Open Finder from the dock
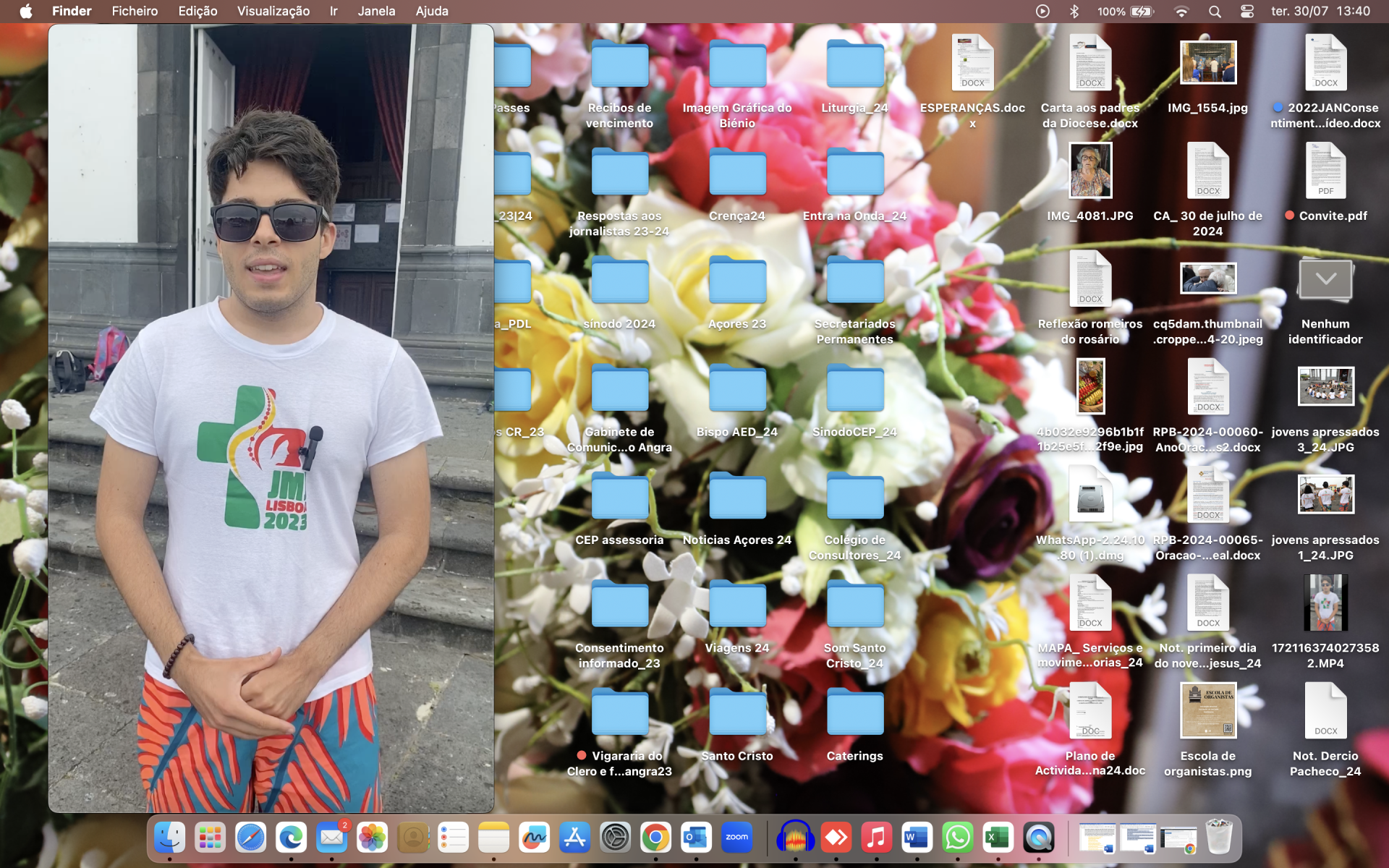1389x868 pixels. (x=170, y=838)
